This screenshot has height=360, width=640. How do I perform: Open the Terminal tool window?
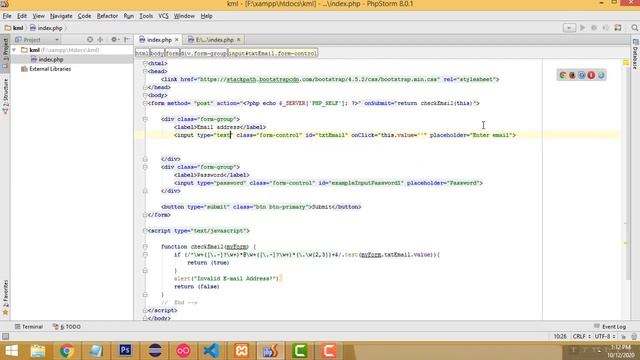click(x=29, y=327)
